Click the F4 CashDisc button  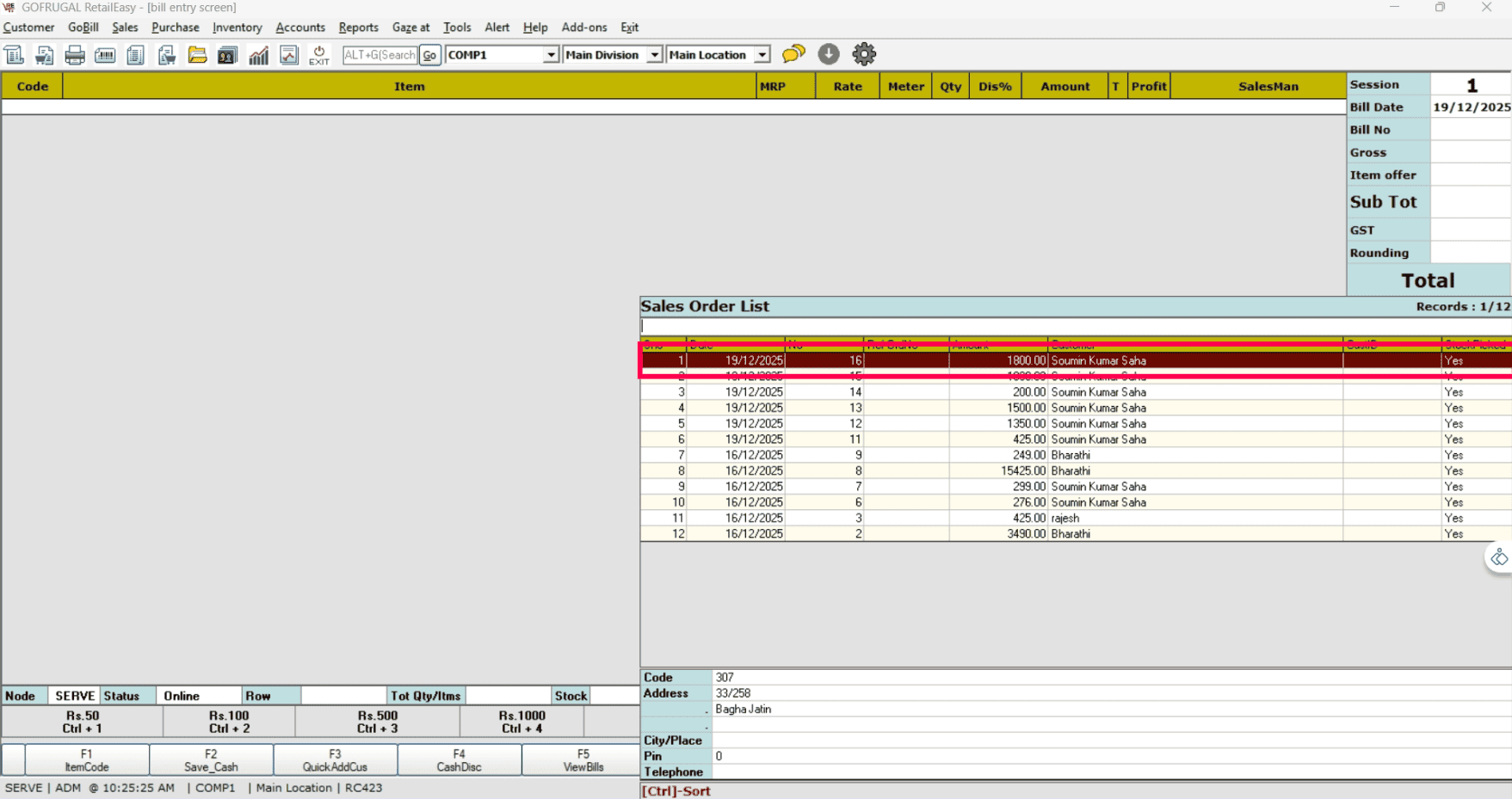tap(459, 760)
